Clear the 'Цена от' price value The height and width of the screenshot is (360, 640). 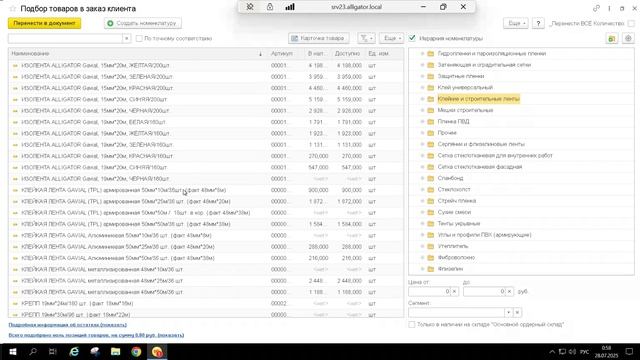click(x=454, y=291)
